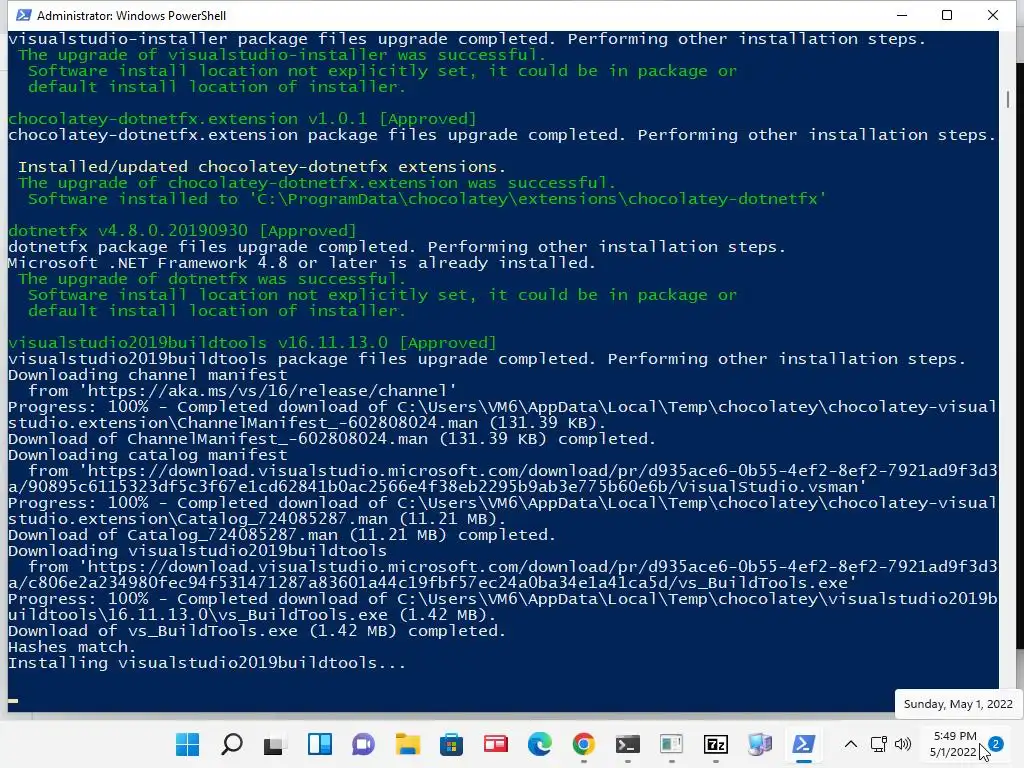Viewport: 1024px width, 768px height.
Task: Open taskbar Search
Action: point(232,744)
